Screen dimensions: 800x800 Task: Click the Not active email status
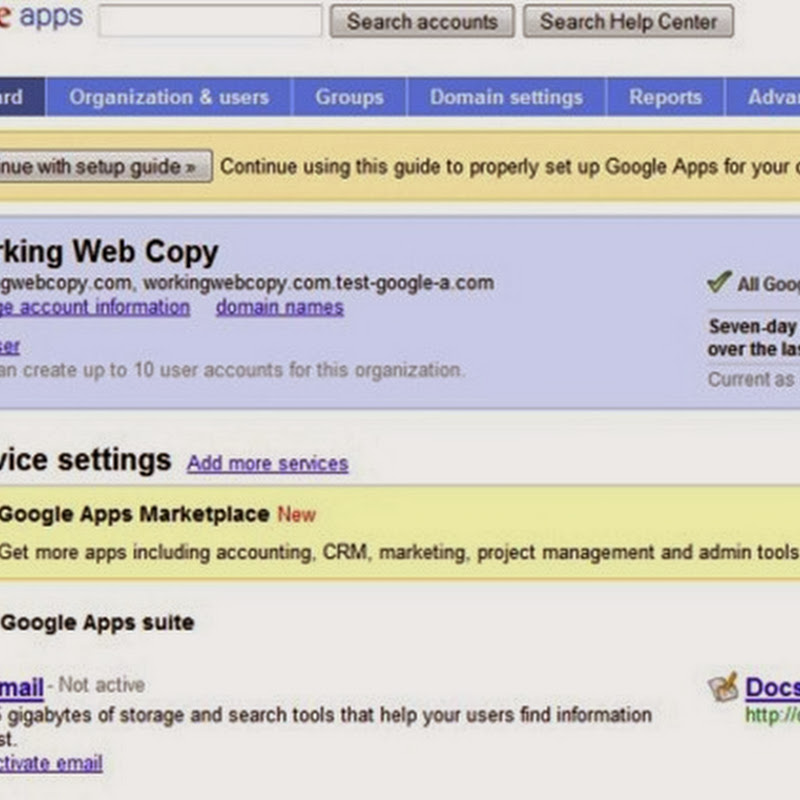[x=102, y=685]
